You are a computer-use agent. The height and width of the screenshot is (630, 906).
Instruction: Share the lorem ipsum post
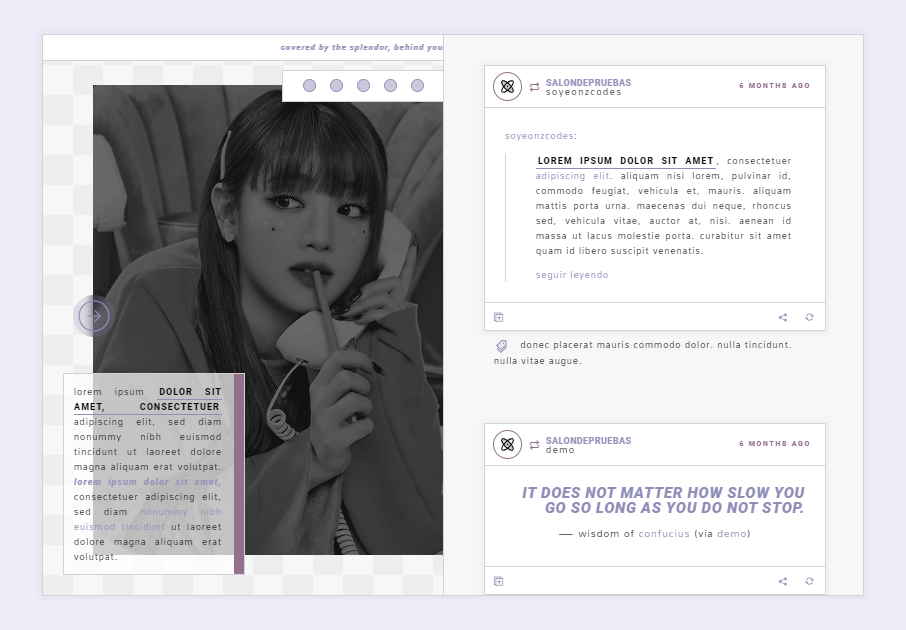click(x=783, y=317)
